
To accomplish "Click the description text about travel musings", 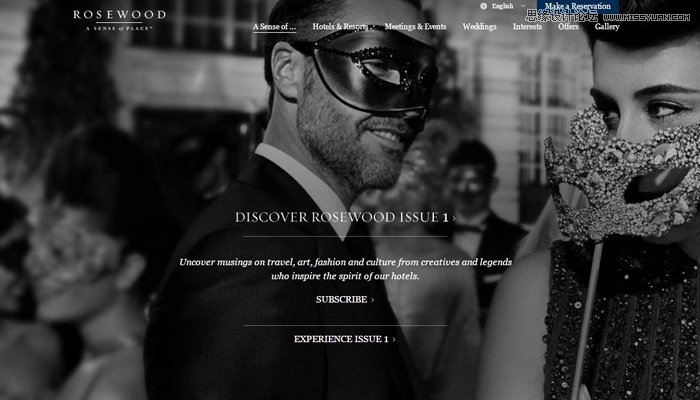I will click(x=346, y=269).
